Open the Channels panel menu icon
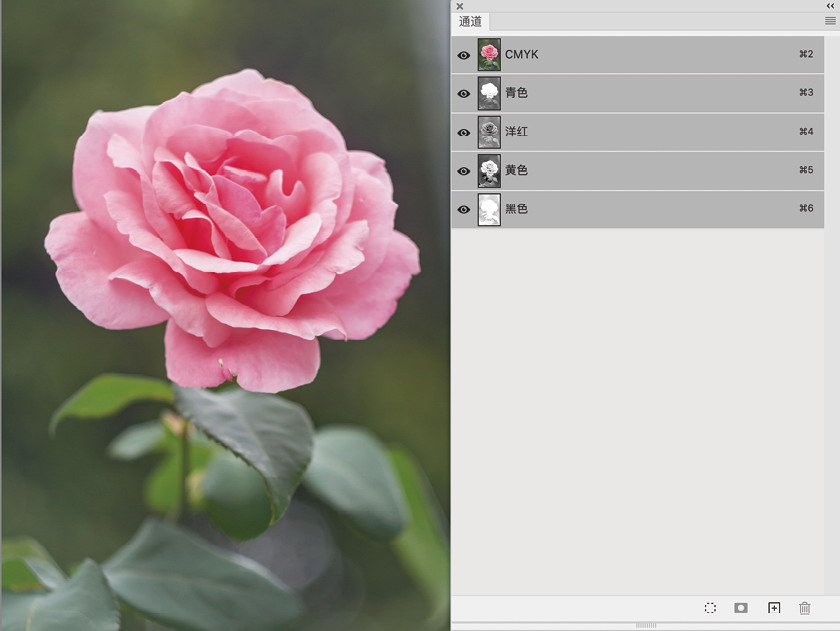Screen dimensions: 840x631 click(x=830, y=21)
